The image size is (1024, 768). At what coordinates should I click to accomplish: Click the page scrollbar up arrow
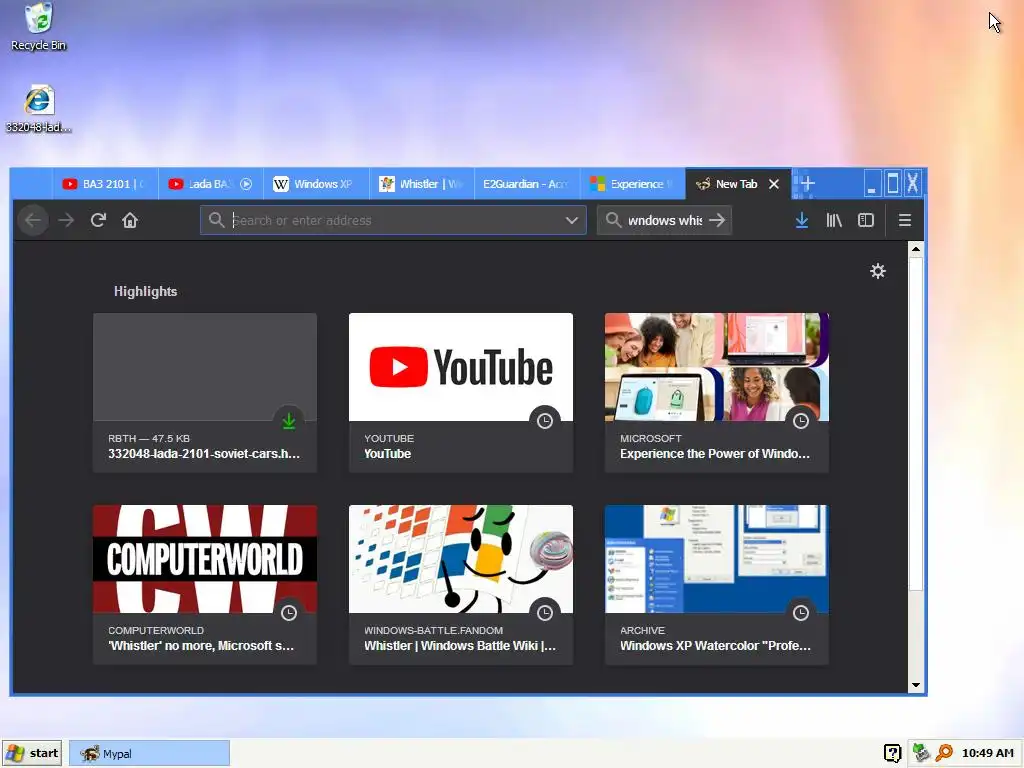(x=916, y=249)
